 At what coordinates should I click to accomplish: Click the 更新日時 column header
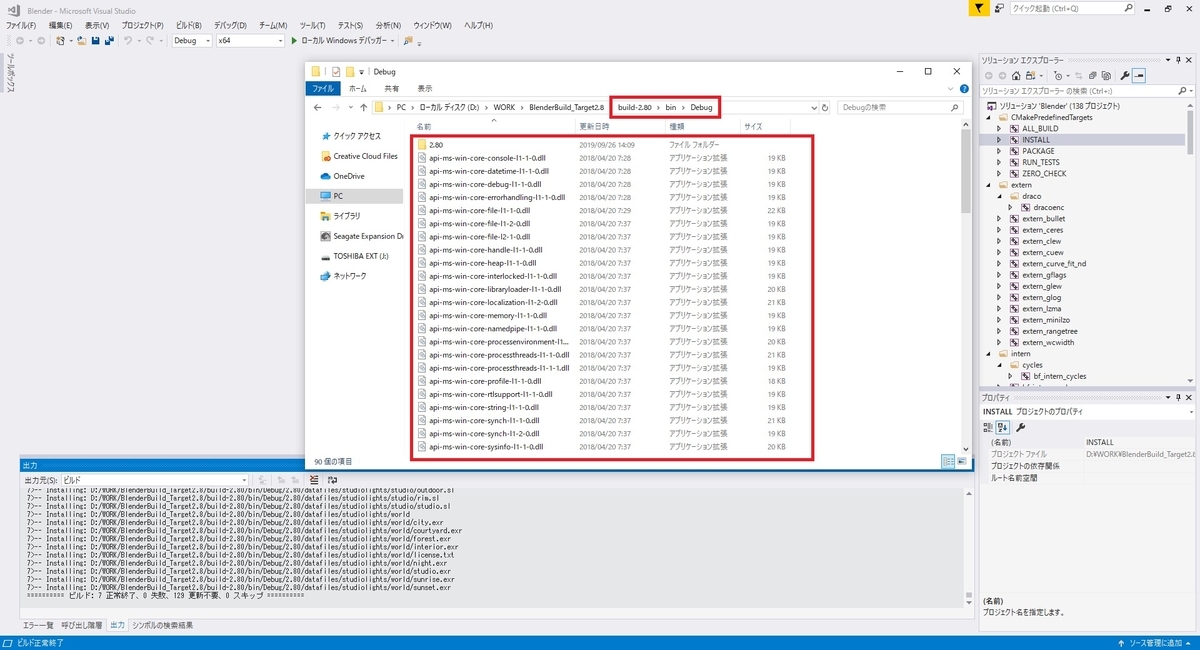pos(594,127)
